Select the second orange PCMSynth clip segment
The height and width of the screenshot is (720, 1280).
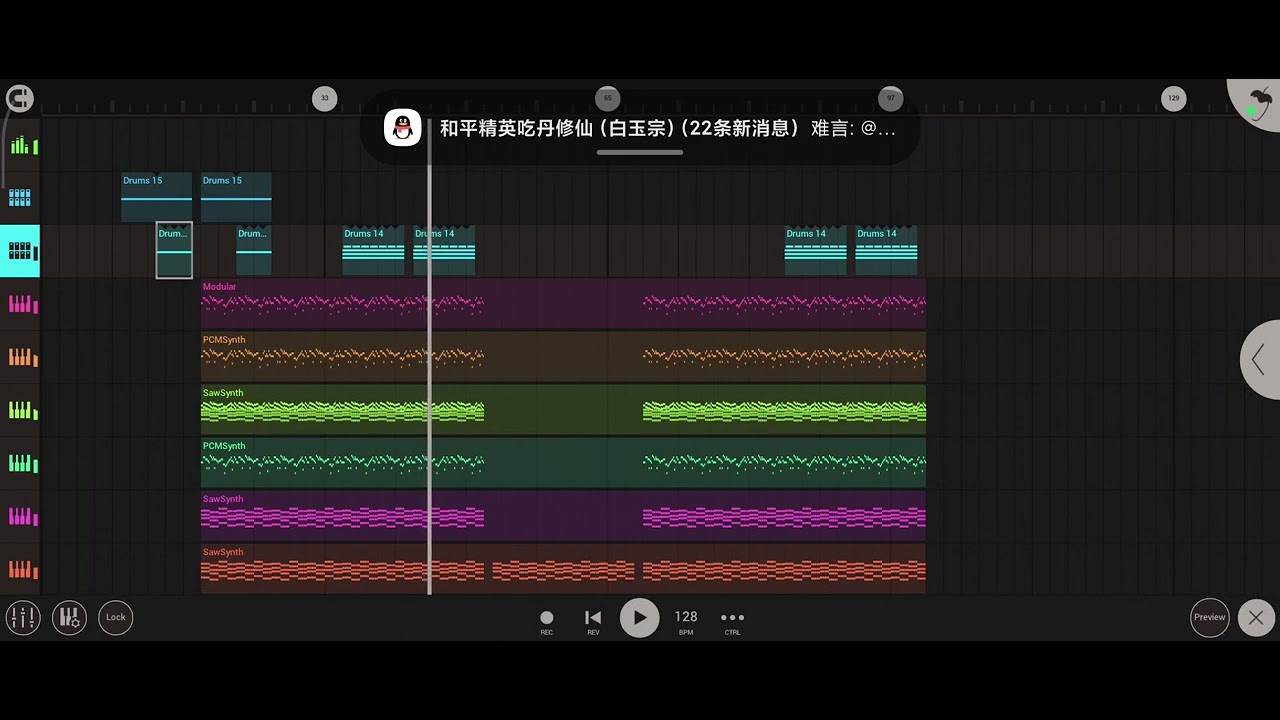point(784,357)
